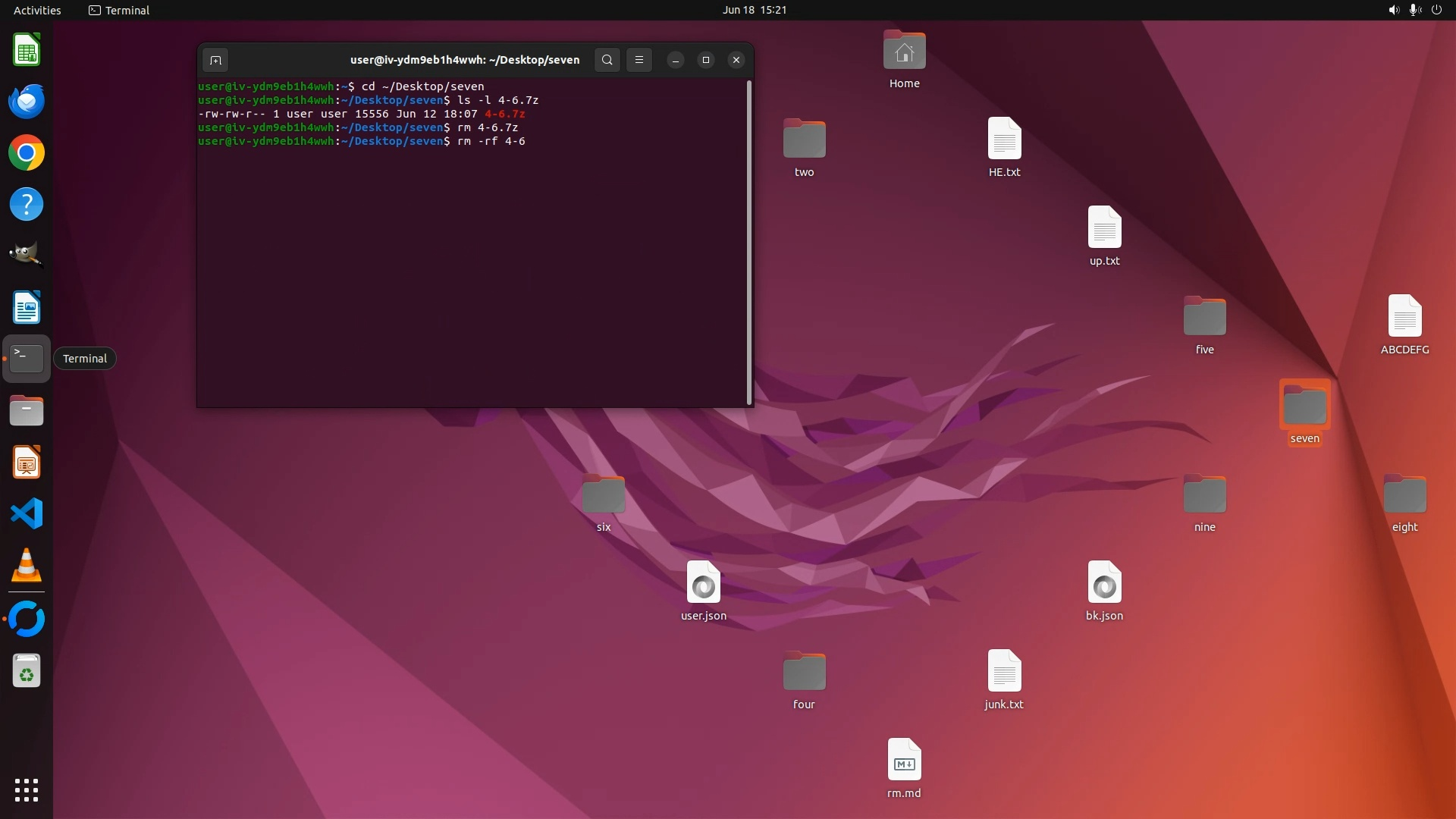
Task: Launch LibreOffice Calc from the dock
Action: coord(27,50)
